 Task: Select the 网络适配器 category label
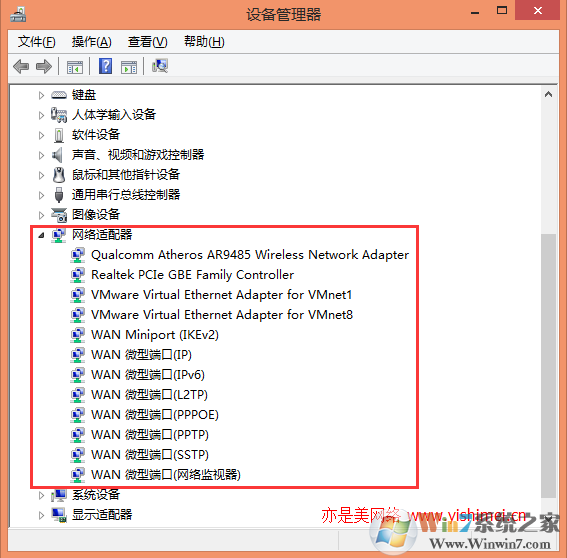click(102, 235)
